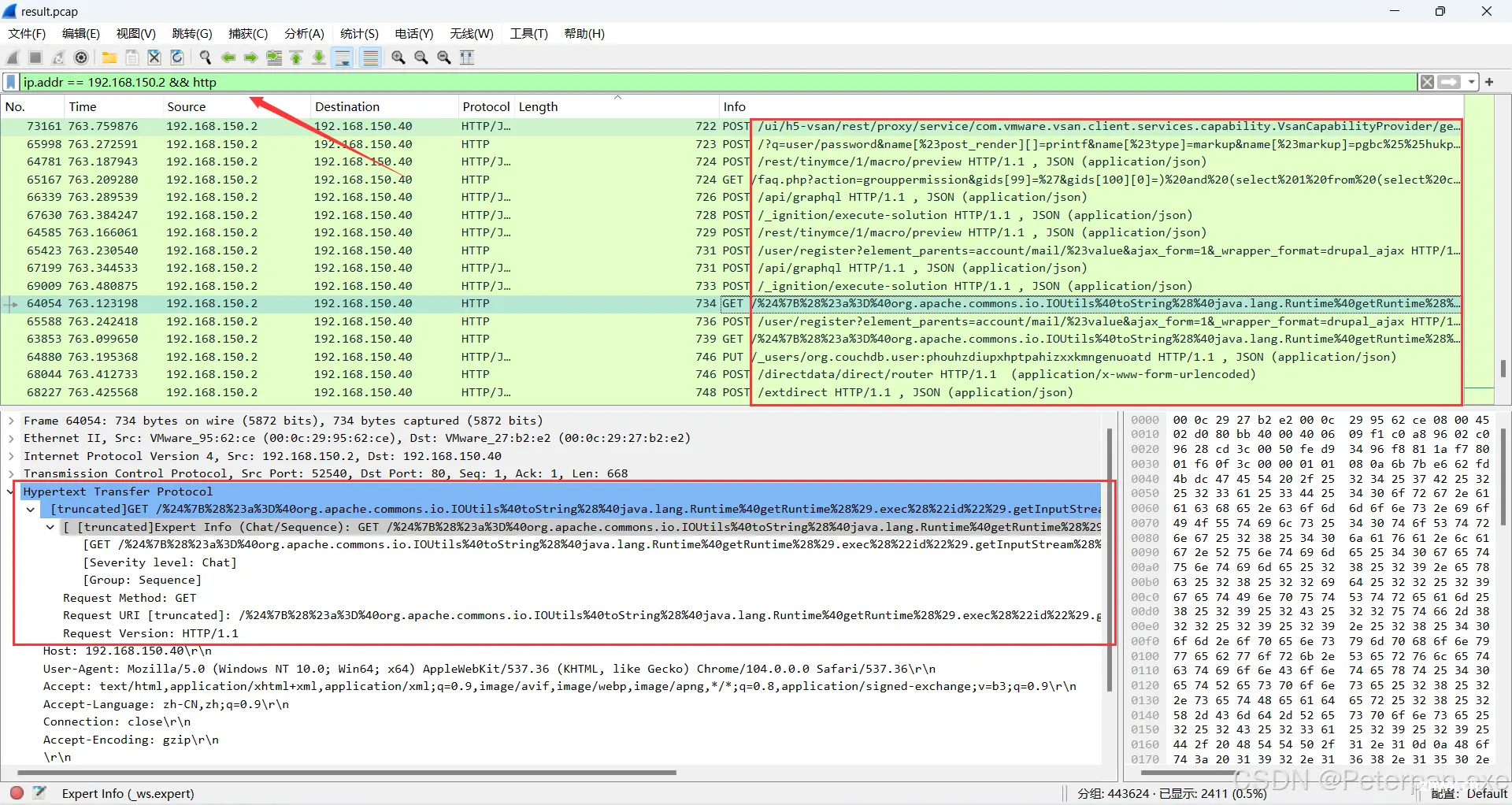Viewport: 1512px width, 805px height.
Task: Select packet 64880 PUT couchdb row
Action: [x=732, y=357]
